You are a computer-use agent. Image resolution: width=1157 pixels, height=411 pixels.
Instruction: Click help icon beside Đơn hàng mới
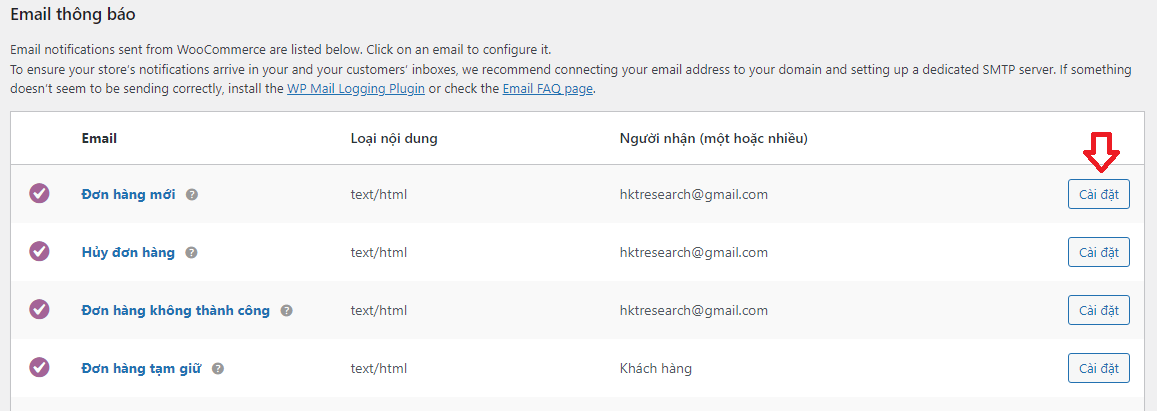coord(192,195)
